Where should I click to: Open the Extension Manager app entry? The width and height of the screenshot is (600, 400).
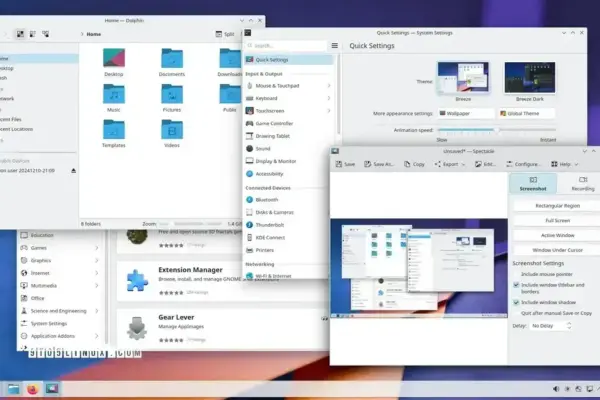(223, 281)
